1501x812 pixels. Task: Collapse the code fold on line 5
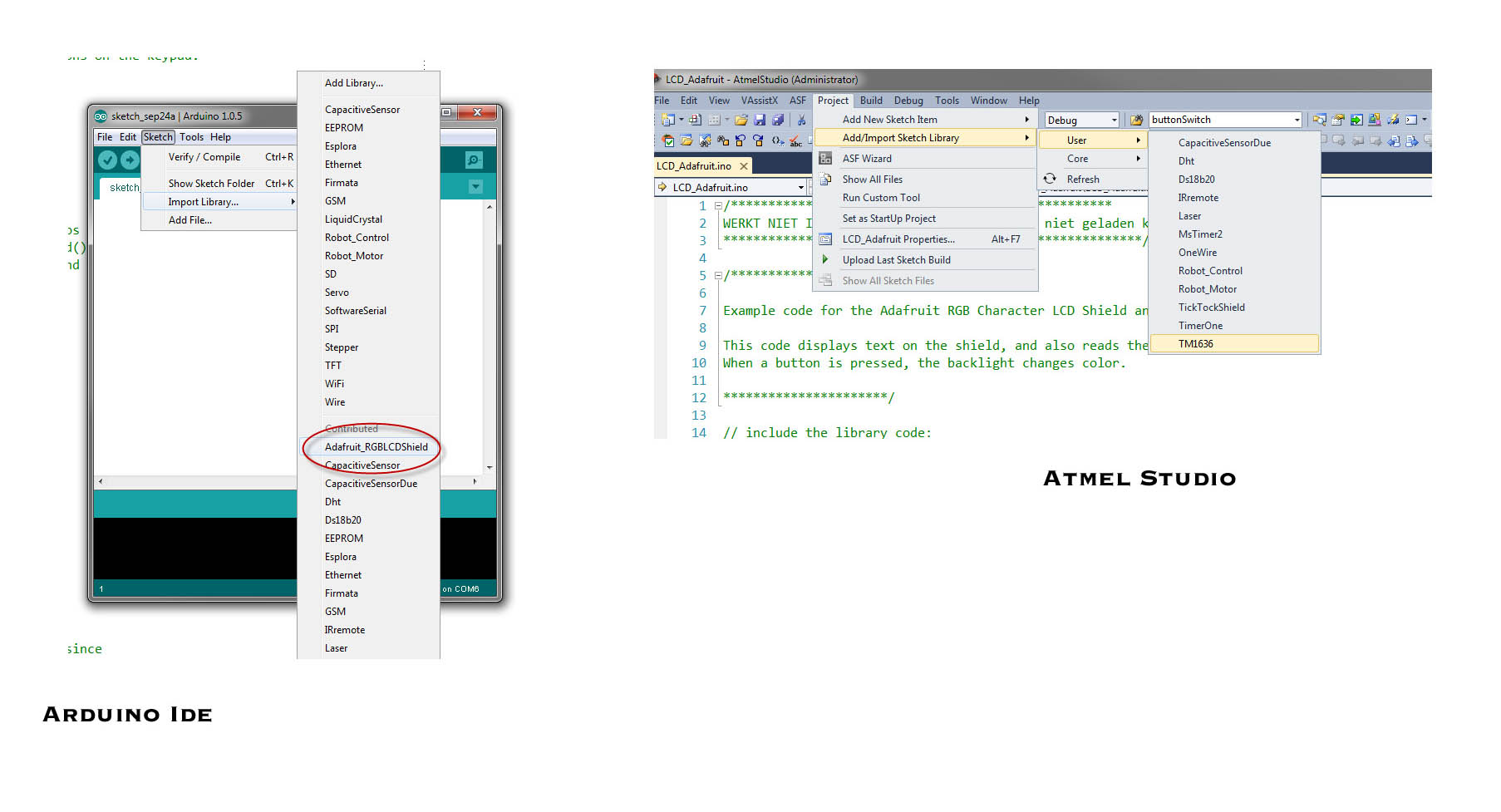point(717,275)
